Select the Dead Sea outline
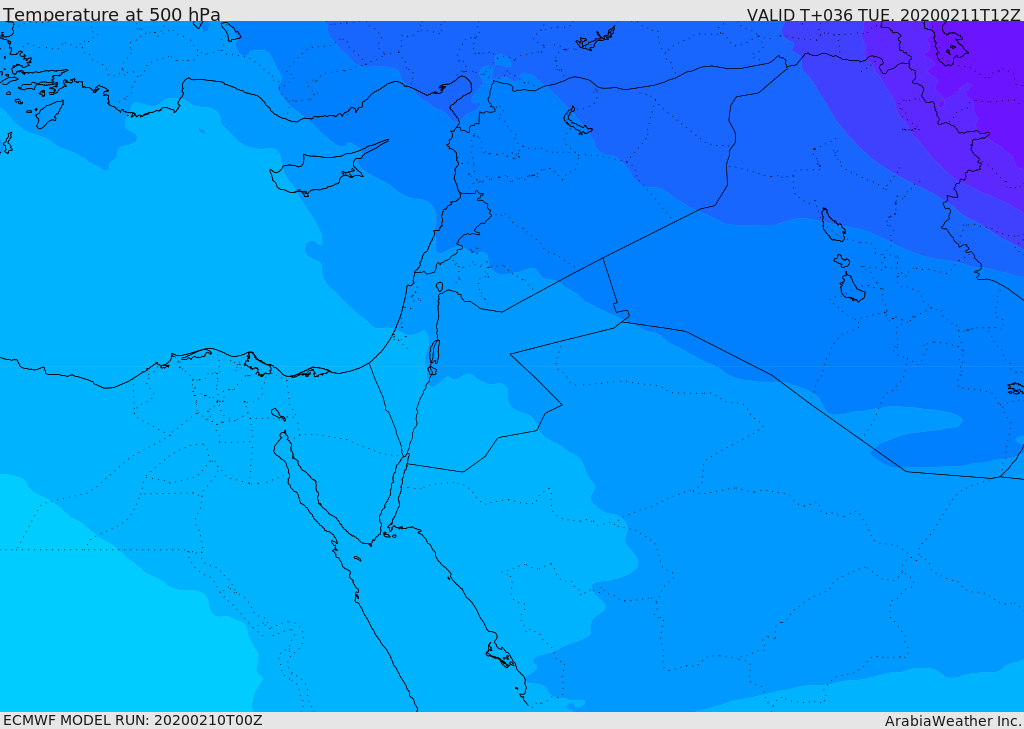This screenshot has width=1024, height=729. point(434,353)
